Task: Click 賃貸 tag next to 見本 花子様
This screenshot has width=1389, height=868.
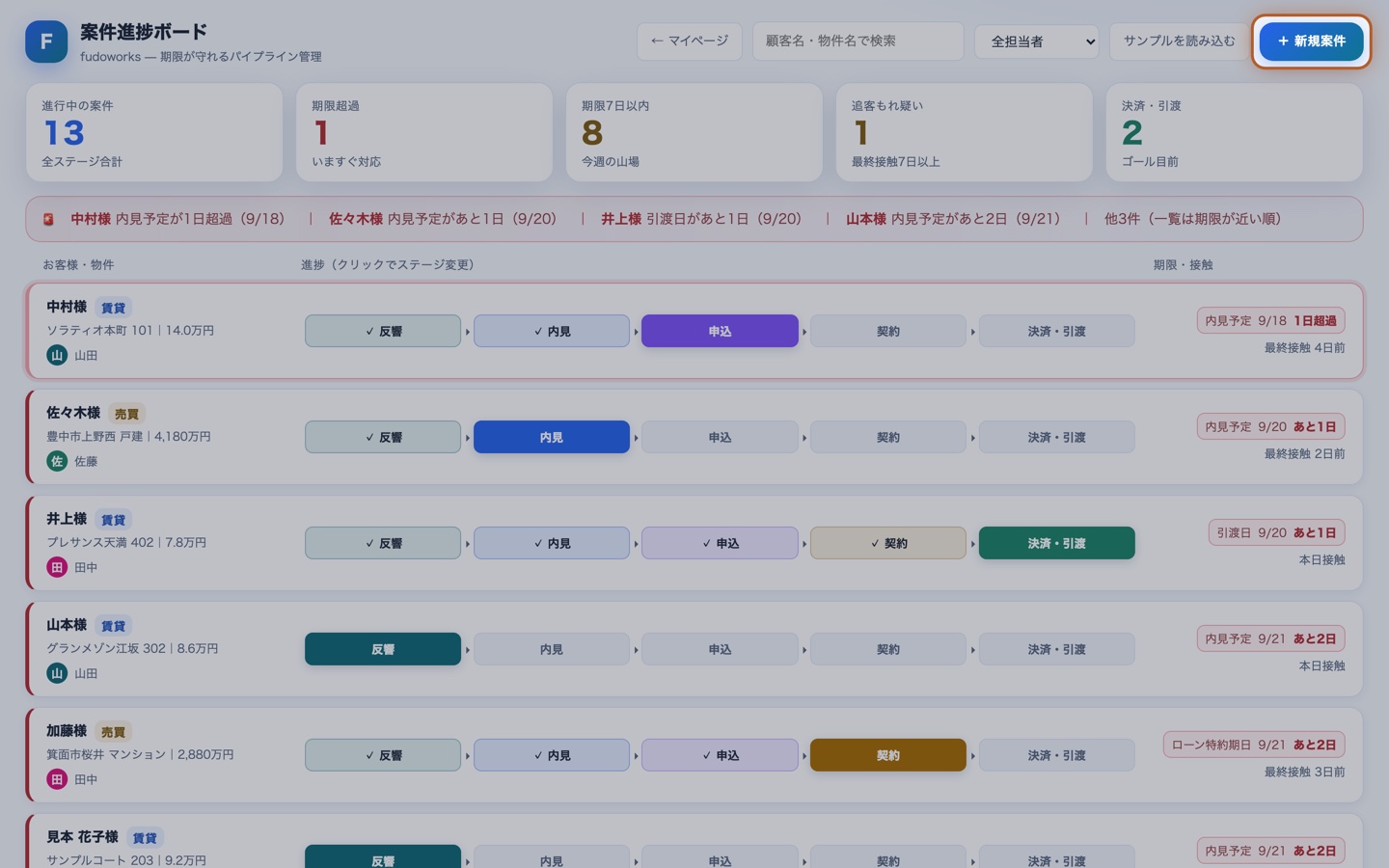Action: click(x=144, y=838)
